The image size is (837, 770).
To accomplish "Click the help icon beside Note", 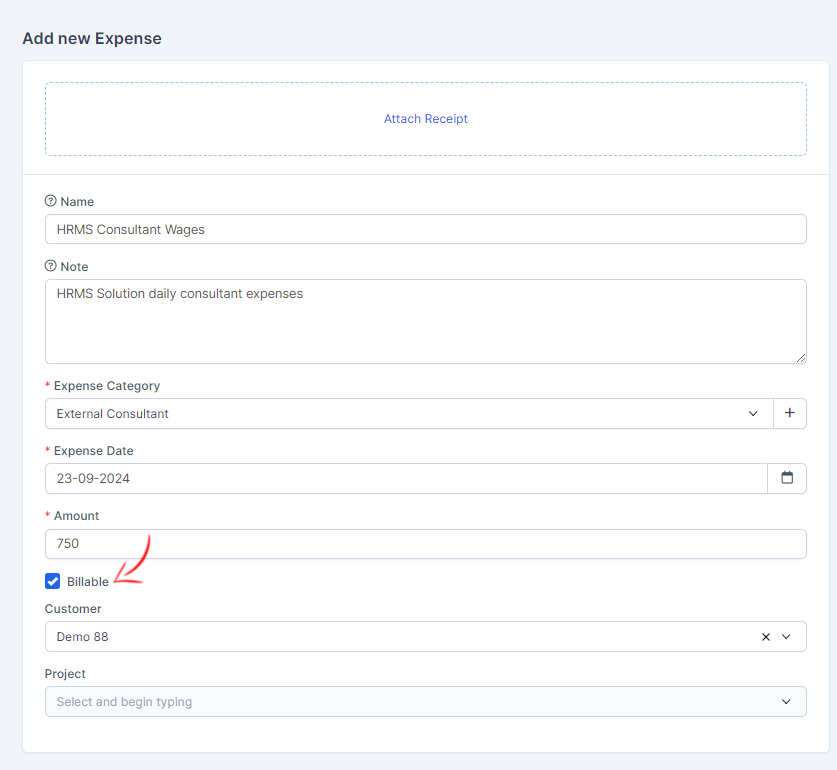I will click(x=51, y=266).
